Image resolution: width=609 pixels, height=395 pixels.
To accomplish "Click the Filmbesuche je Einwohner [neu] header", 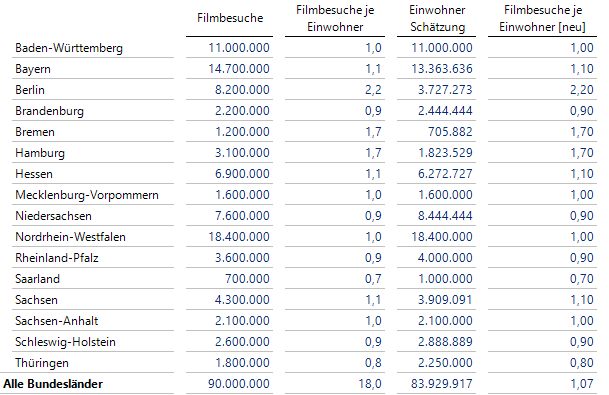I will click(543, 18).
